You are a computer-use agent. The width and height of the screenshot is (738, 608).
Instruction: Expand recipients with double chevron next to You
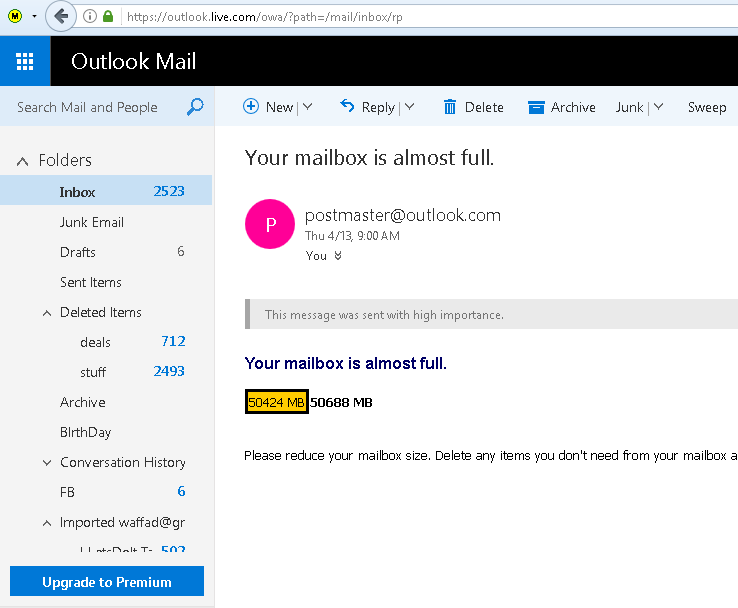[338, 256]
